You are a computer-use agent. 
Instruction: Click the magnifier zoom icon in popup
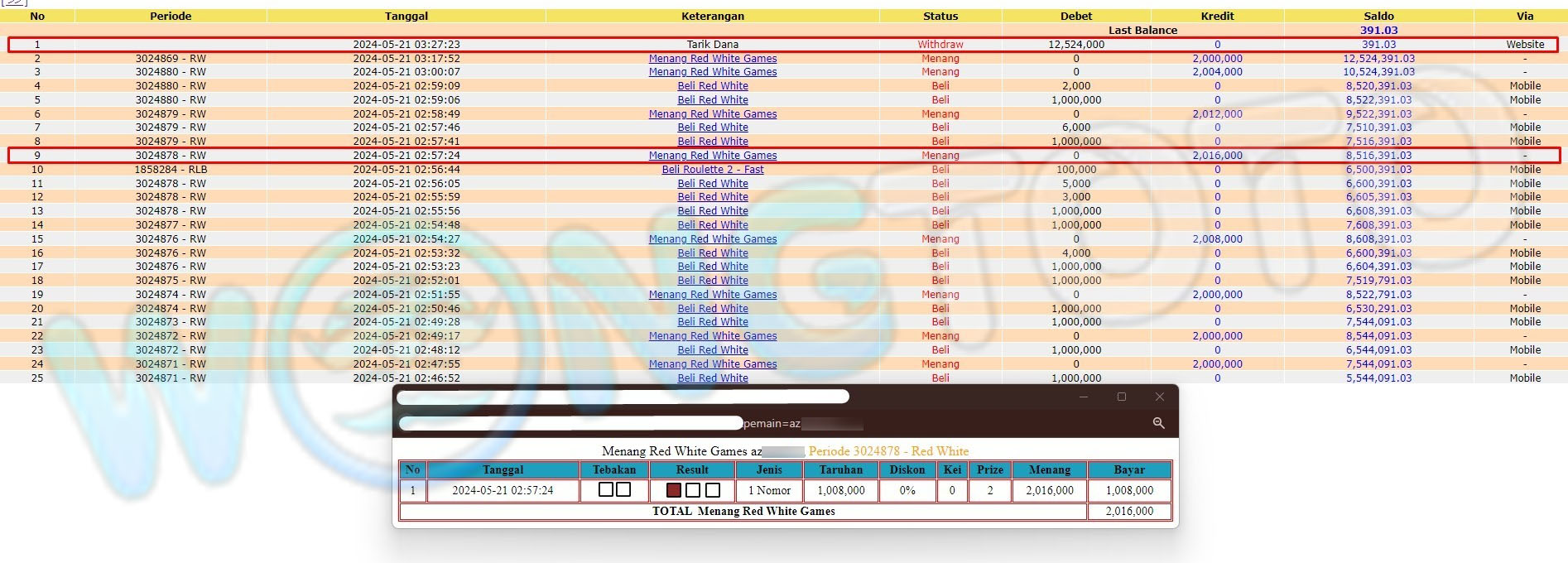[1158, 423]
